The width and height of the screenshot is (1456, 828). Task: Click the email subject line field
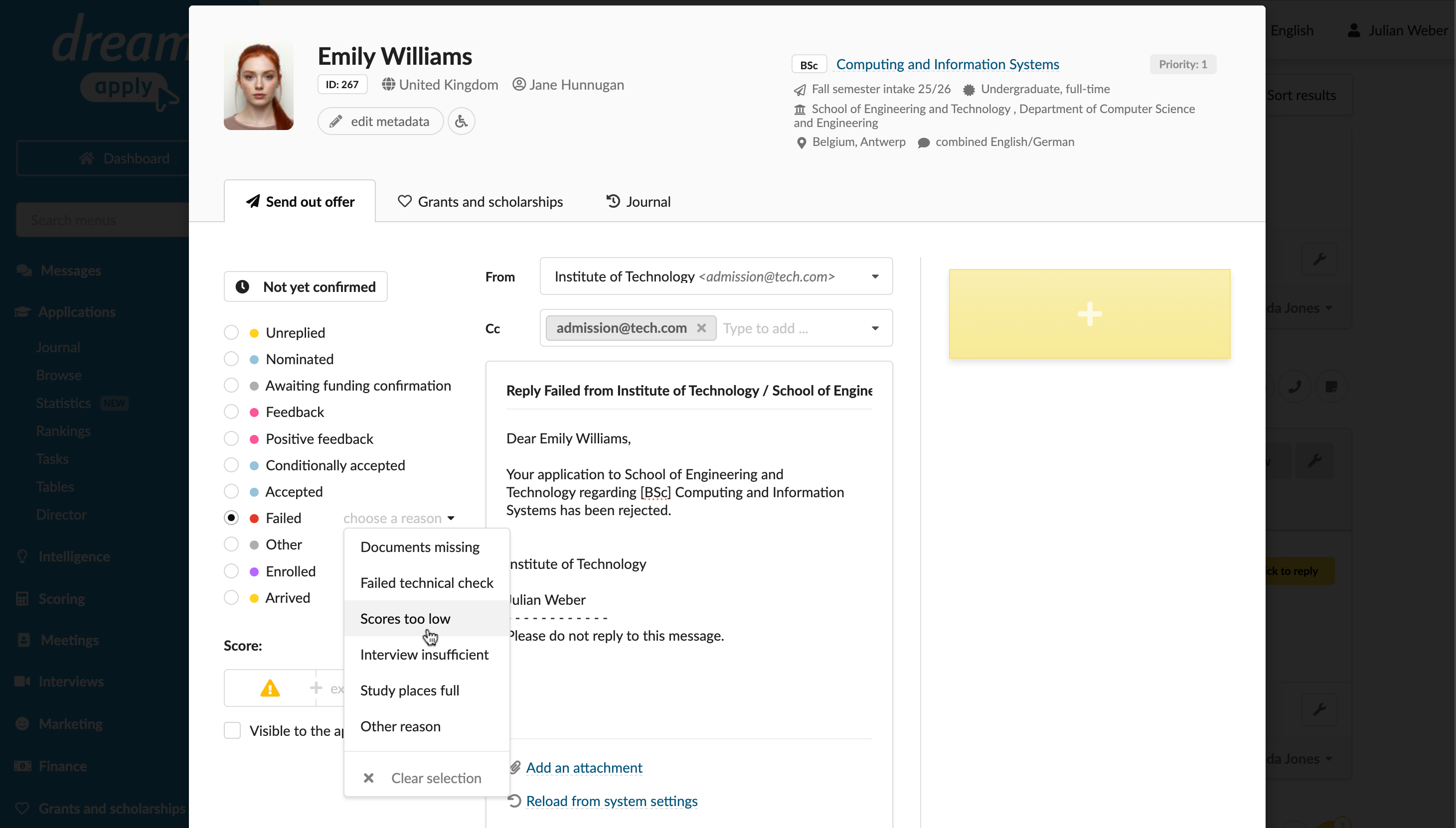pyautogui.click(x=689, y=391)
